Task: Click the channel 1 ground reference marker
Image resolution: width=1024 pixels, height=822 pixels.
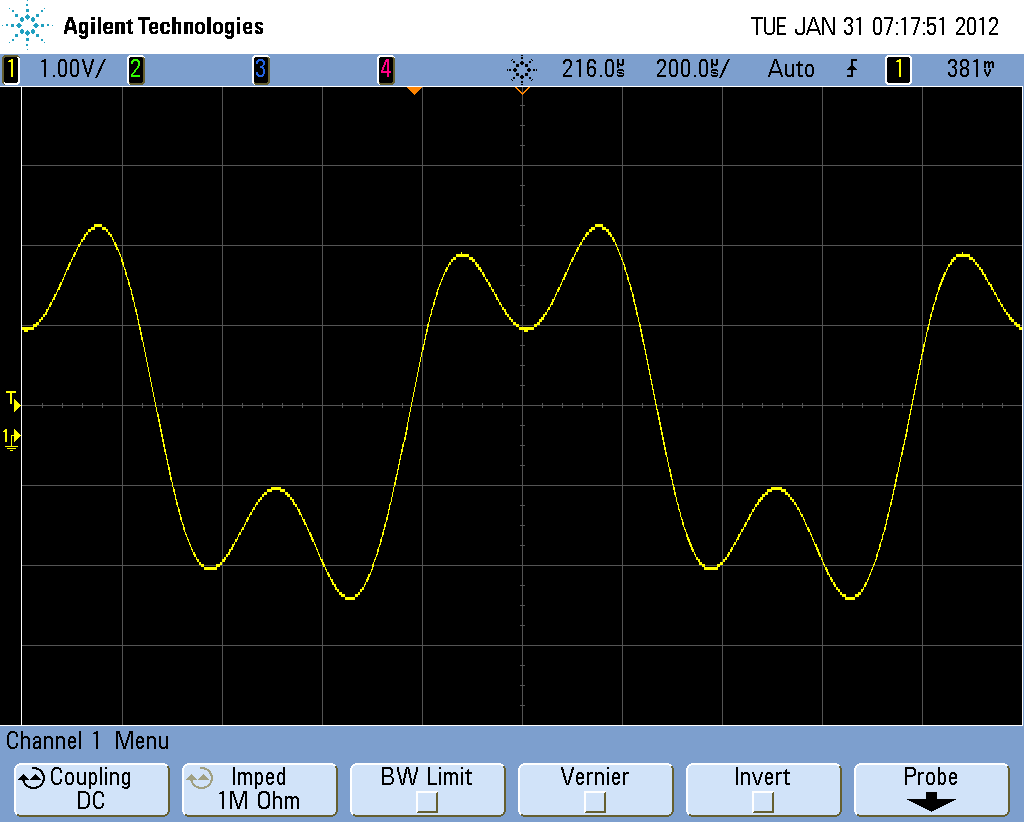Action: (12, 438)
